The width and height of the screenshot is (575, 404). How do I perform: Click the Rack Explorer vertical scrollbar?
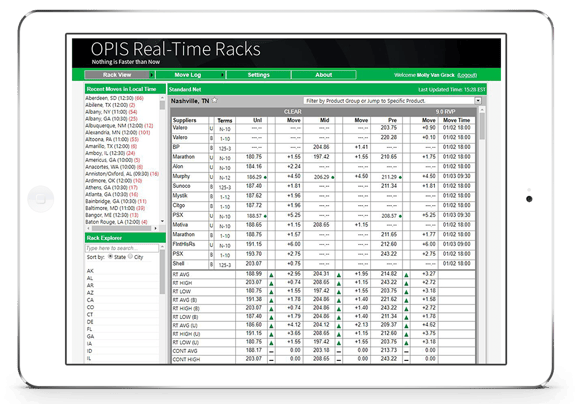click(162, 271)
